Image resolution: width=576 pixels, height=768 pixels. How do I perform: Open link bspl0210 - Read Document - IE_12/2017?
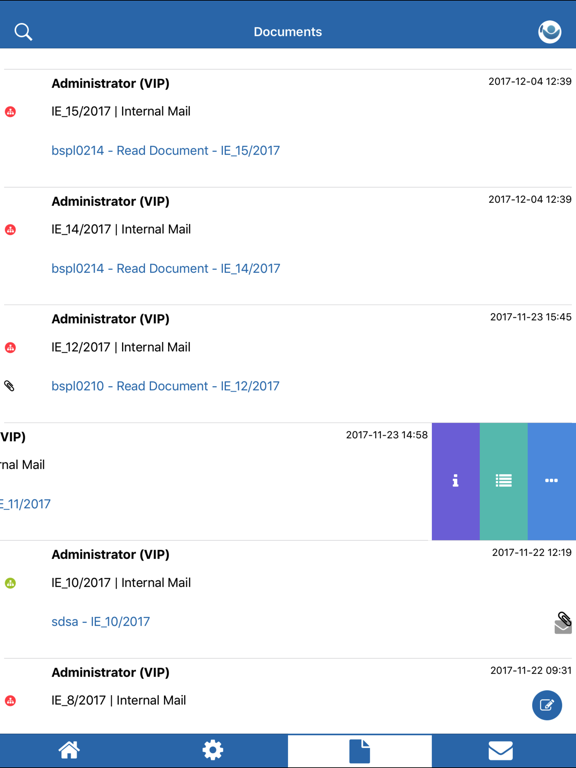pyautogui.click(x=165, y=386)
